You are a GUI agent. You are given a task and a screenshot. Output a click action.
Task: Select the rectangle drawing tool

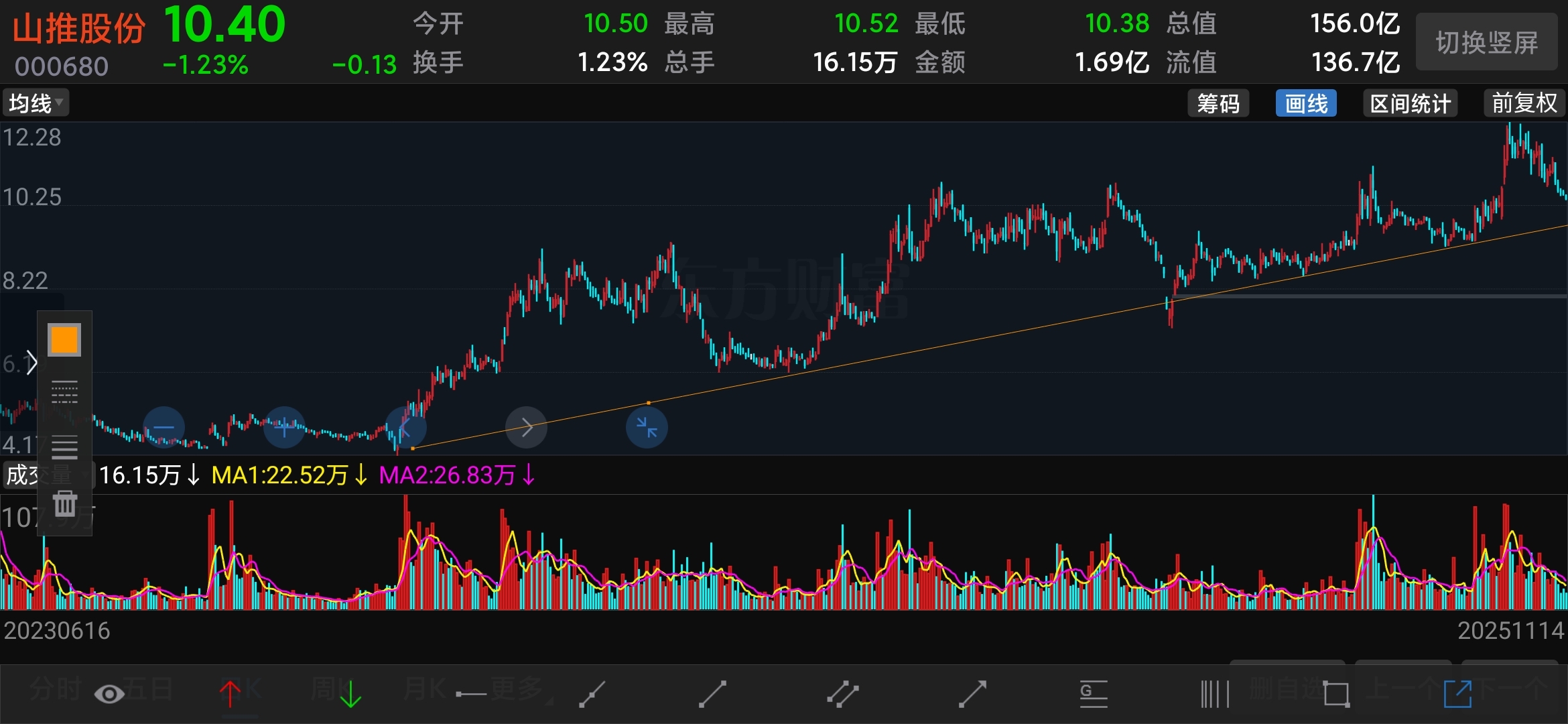pos(1336,694)
